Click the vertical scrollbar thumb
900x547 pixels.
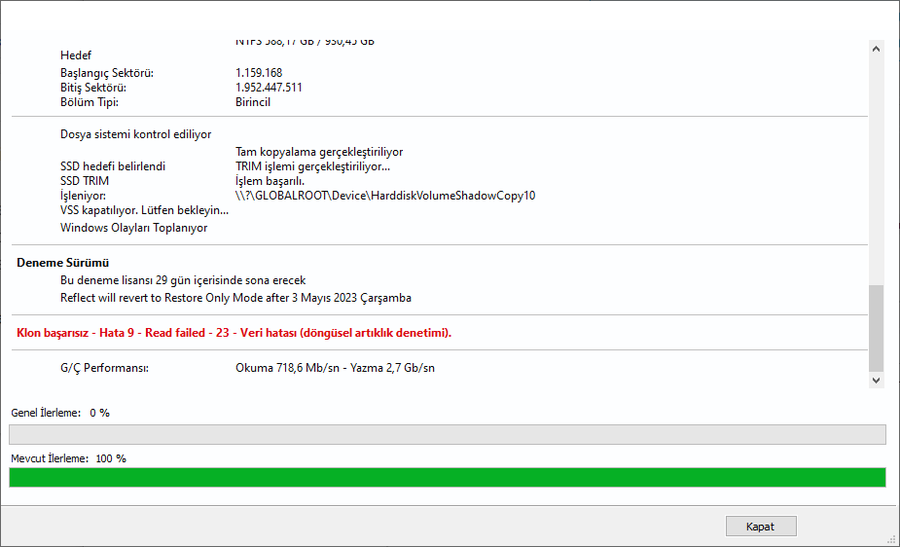tap(876, 328)
